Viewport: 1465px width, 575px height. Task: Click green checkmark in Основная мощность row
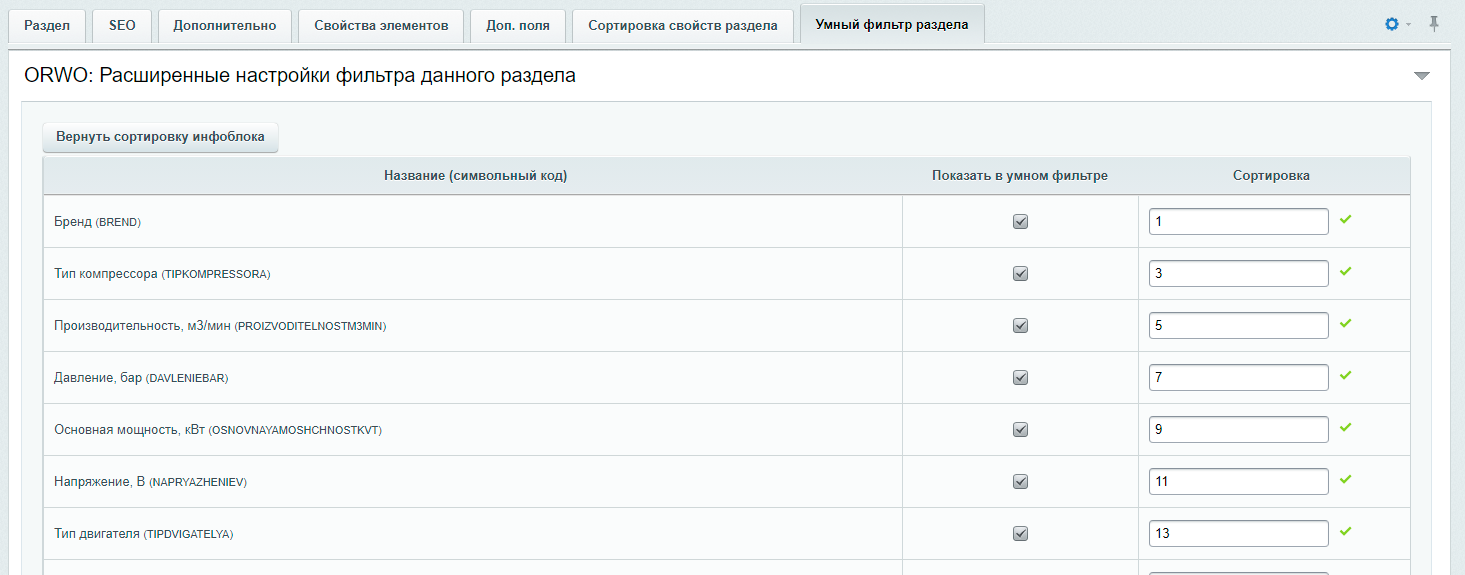click(1346, 427)
